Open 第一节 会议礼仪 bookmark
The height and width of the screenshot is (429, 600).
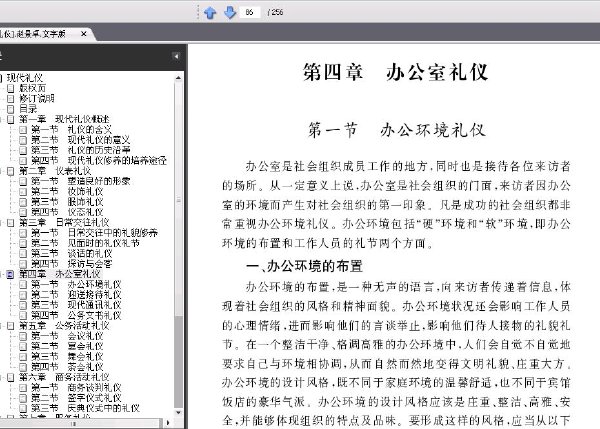coord(67,336)
